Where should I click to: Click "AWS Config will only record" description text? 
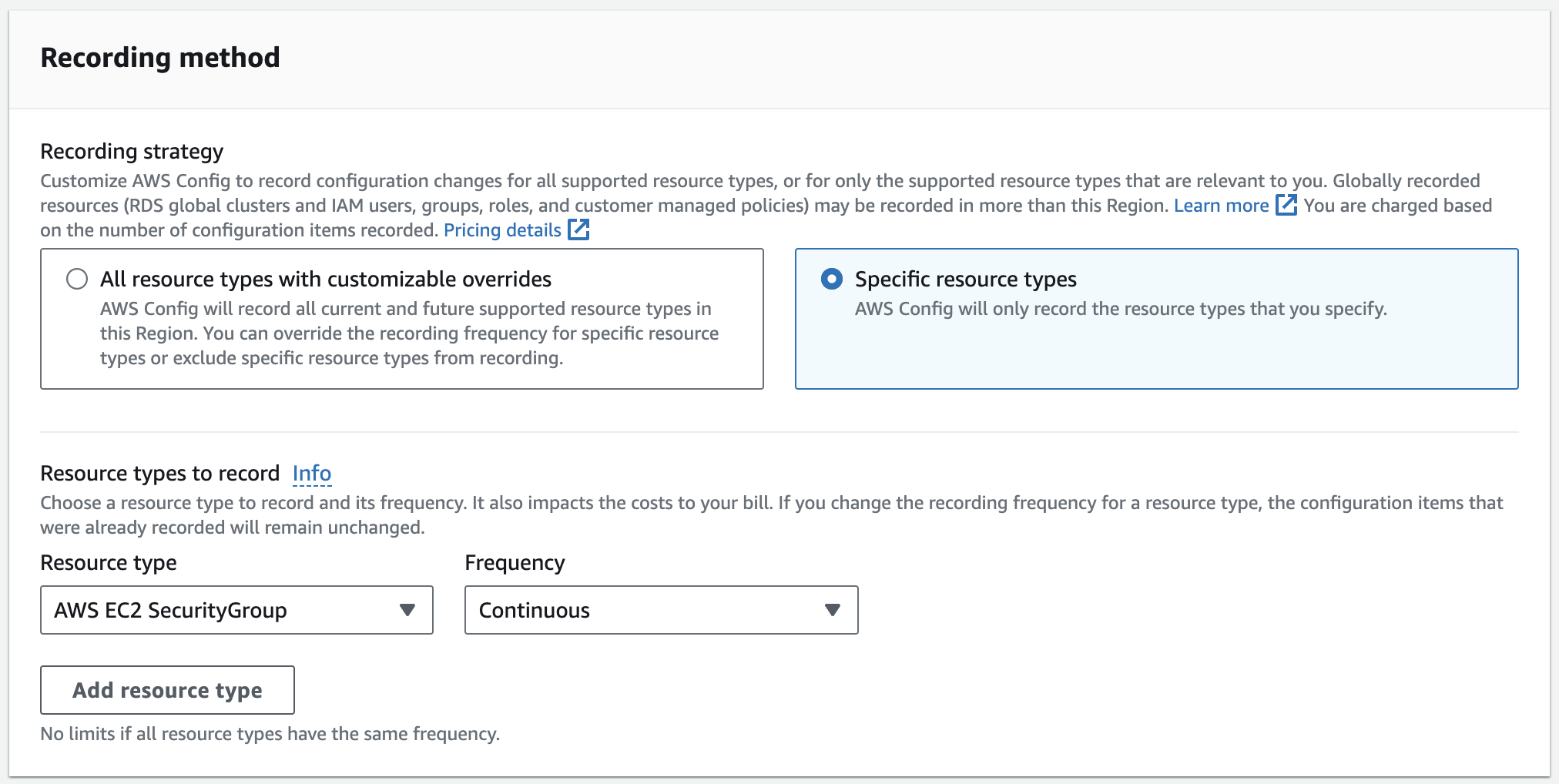tap(1120, 309)
